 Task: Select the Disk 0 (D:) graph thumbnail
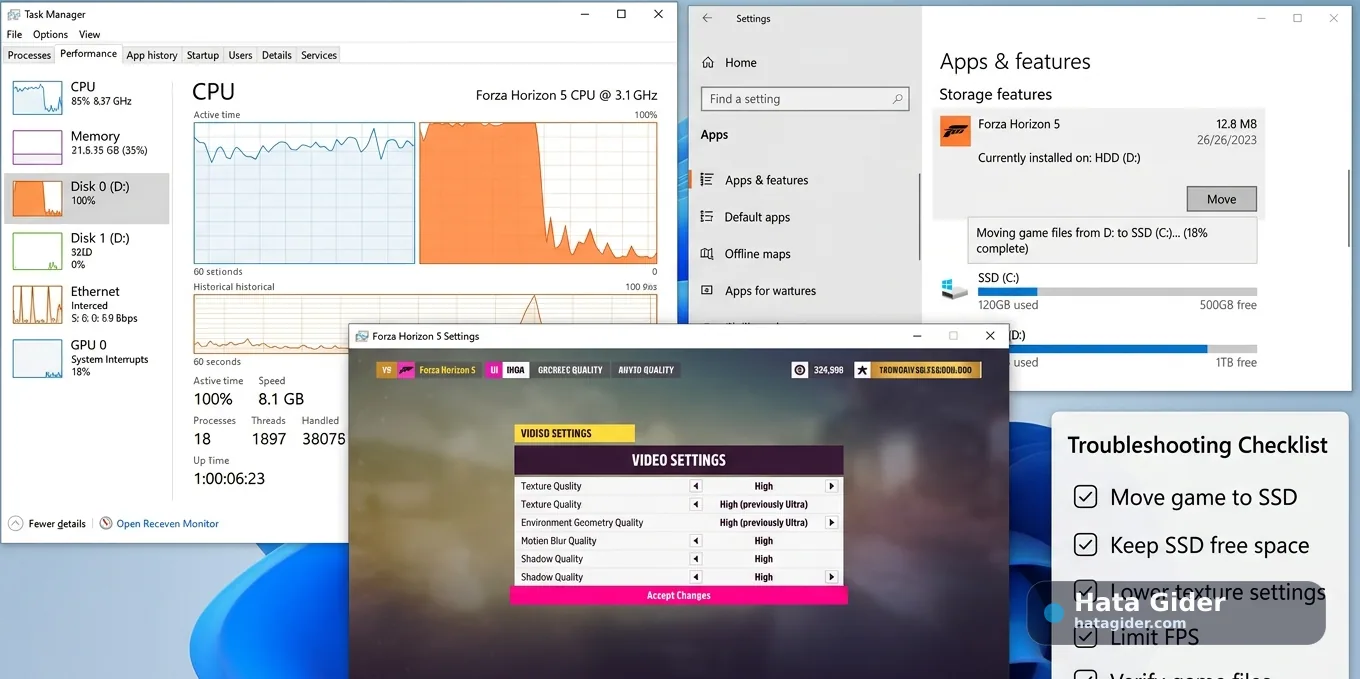click(37, 199)
